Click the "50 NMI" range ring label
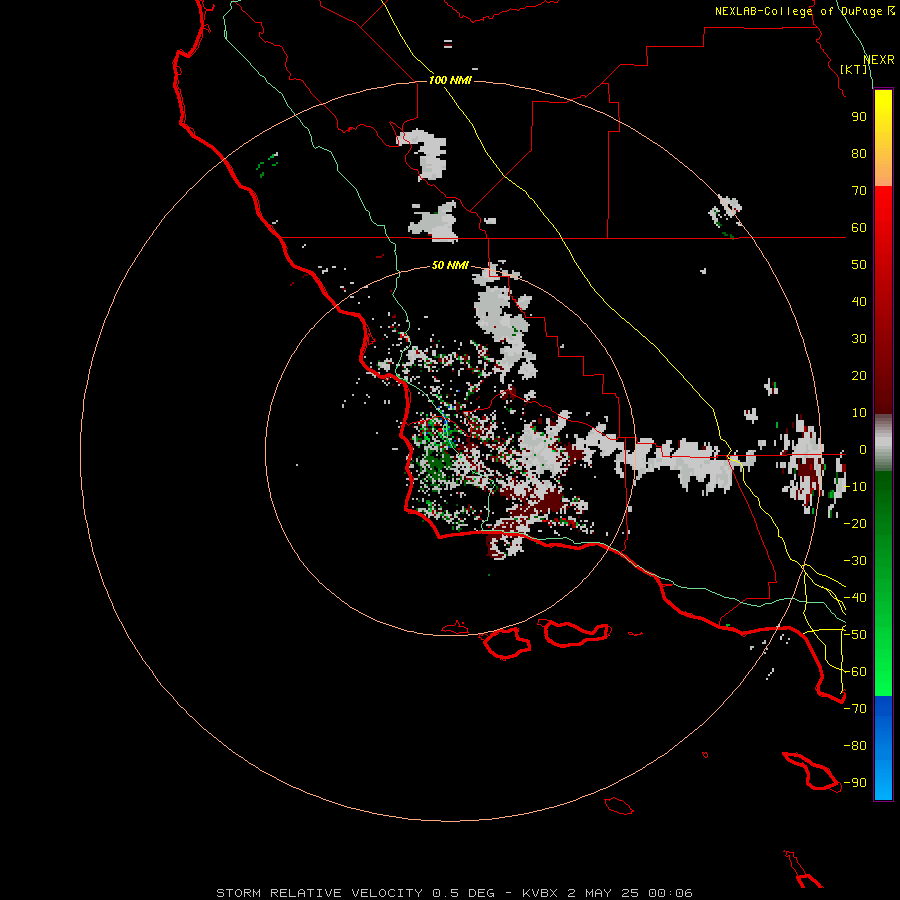Viewport: 900px width, 900px height. 450,265
